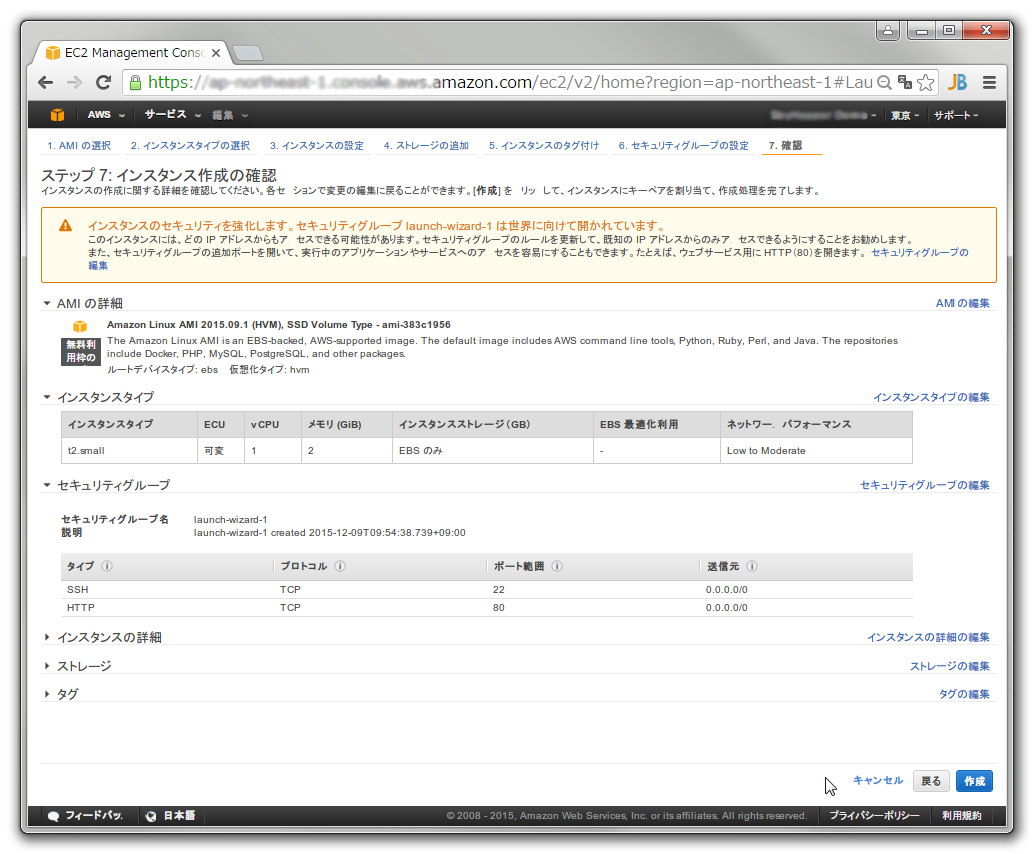Expand the タグ section
Viewport: 1034px width, 854px height.
click(47, 694)
